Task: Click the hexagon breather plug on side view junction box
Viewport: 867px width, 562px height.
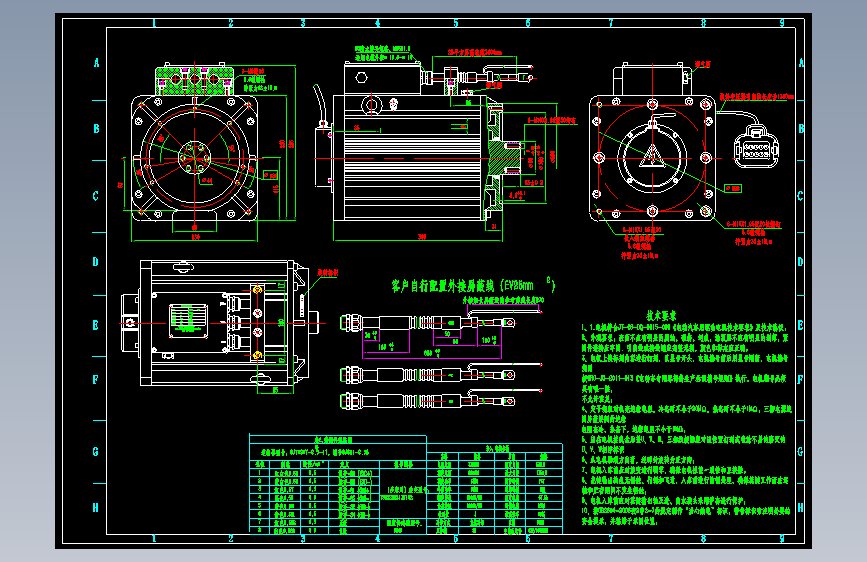Action: (361, 77)
